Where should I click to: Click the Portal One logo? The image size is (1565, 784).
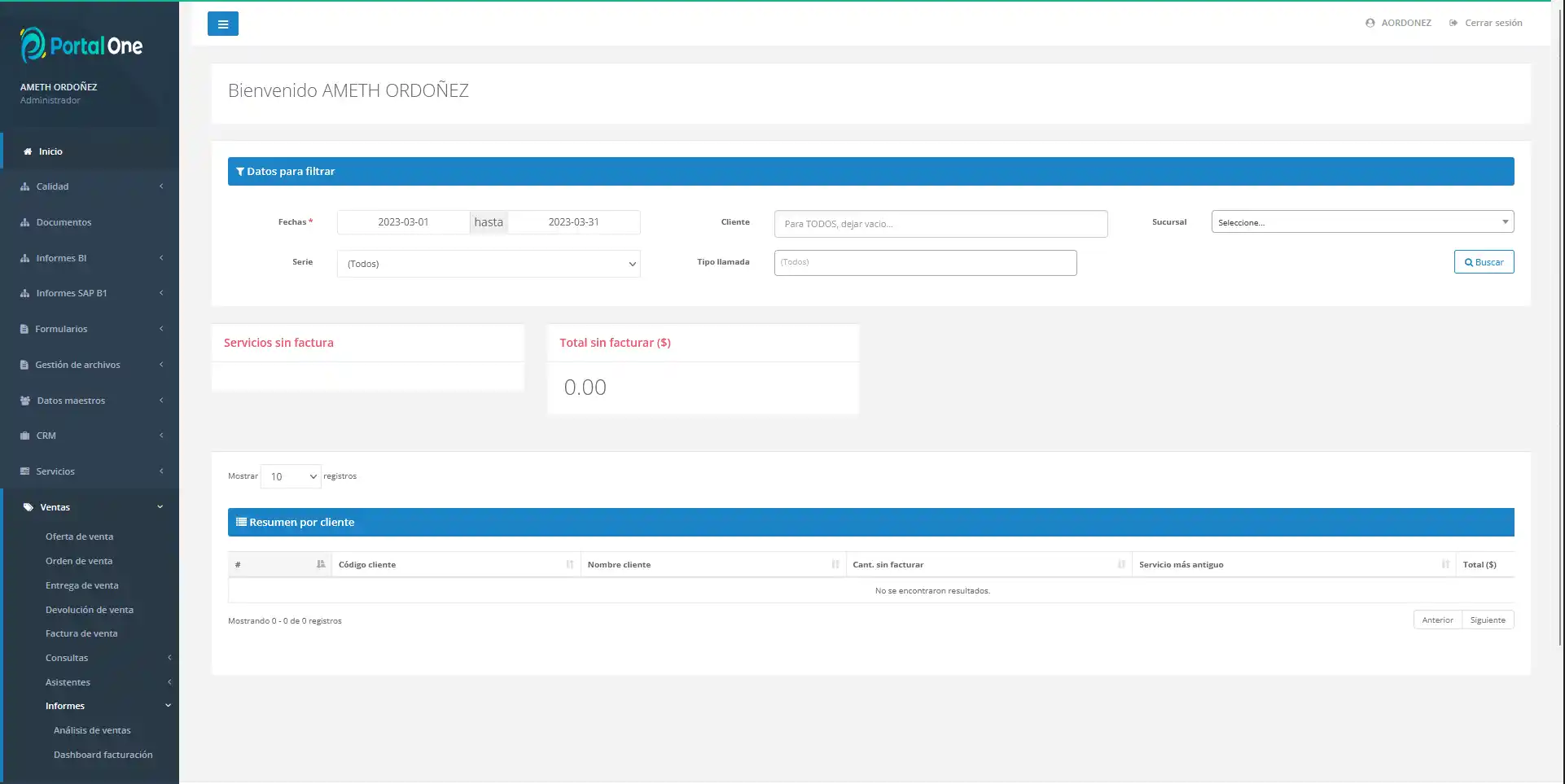pyautogui.click(x=81, y=45)
